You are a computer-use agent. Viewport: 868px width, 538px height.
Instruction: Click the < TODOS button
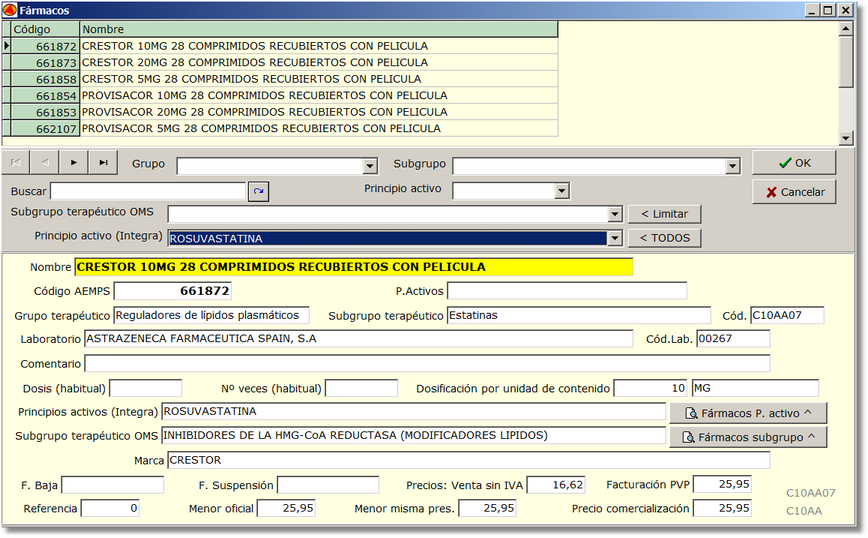click(x=664, y=238)
